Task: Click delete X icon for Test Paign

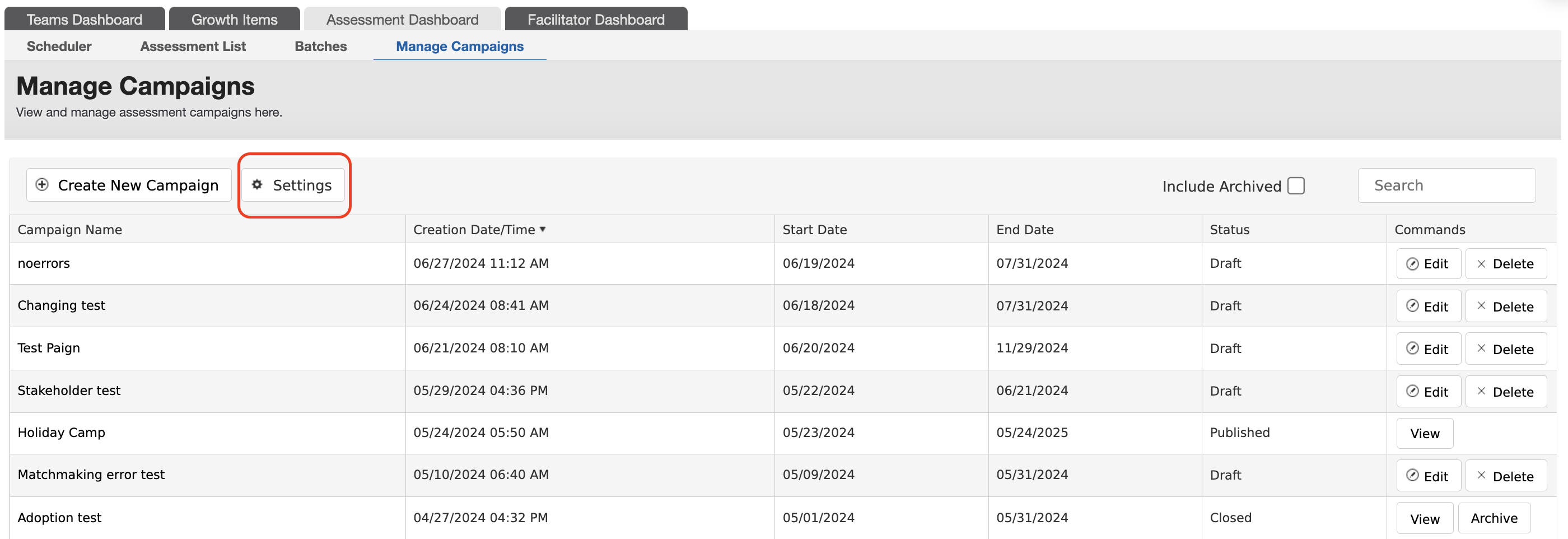Action: (1481, 349)
